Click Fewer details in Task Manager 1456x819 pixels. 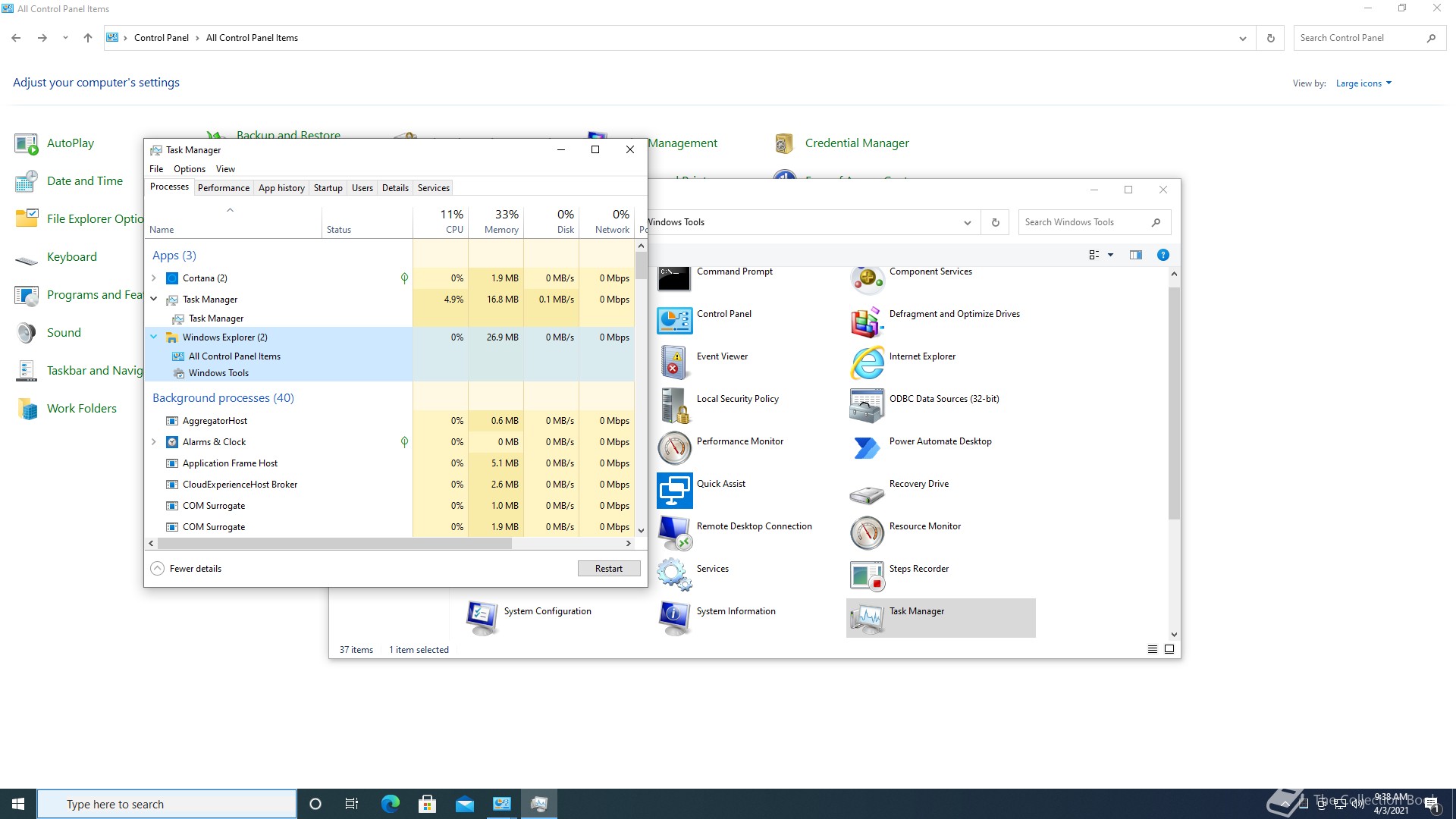(x=187, y=569)
